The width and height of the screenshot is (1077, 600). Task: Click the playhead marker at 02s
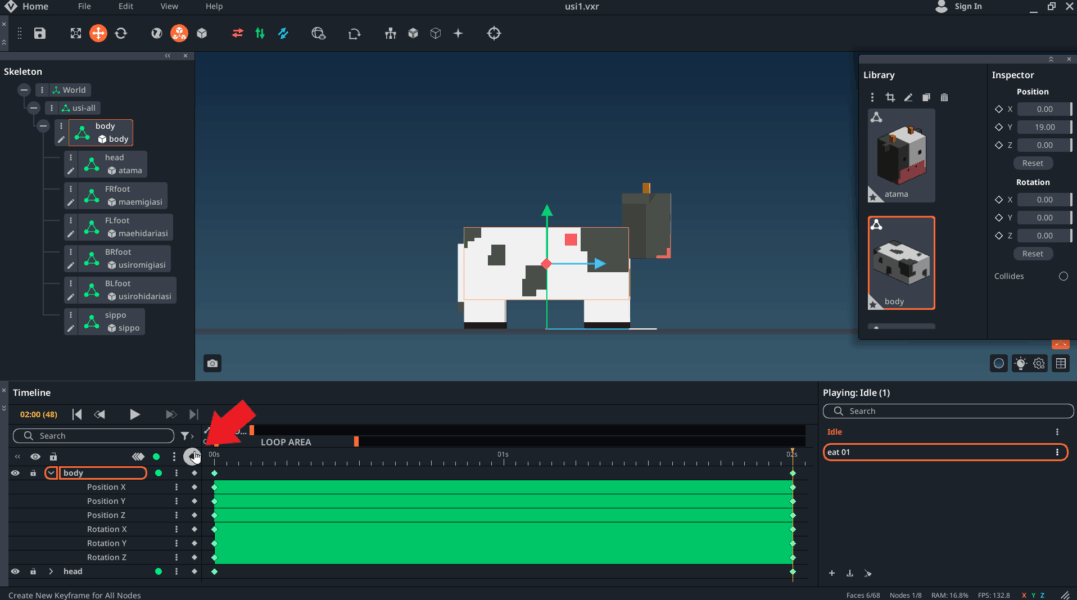[792, 454]
